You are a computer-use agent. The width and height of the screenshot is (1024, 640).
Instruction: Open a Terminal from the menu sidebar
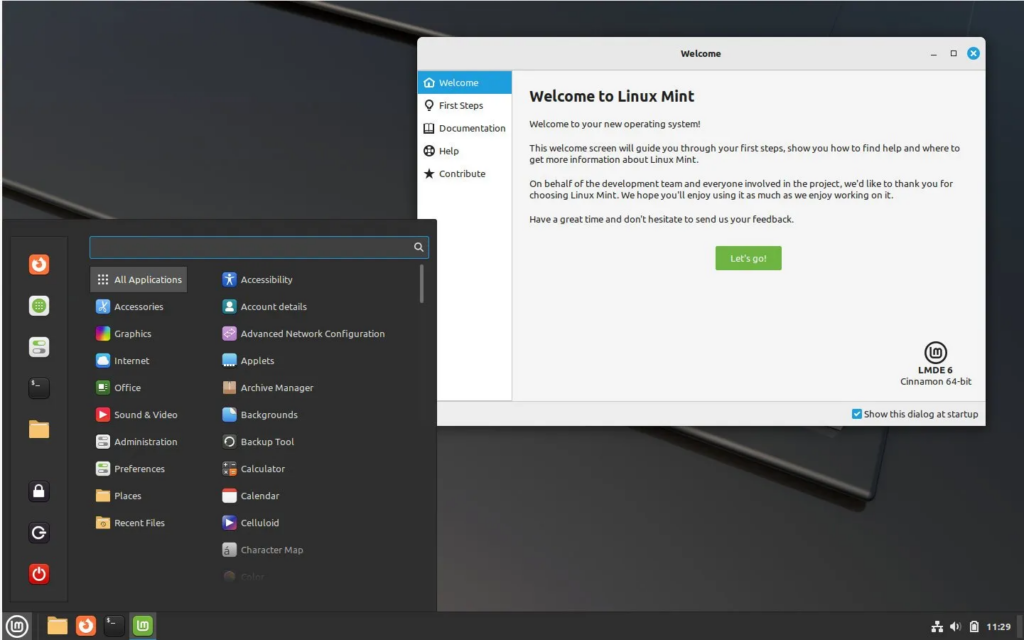pyautogui.click(x=38, y=387)
